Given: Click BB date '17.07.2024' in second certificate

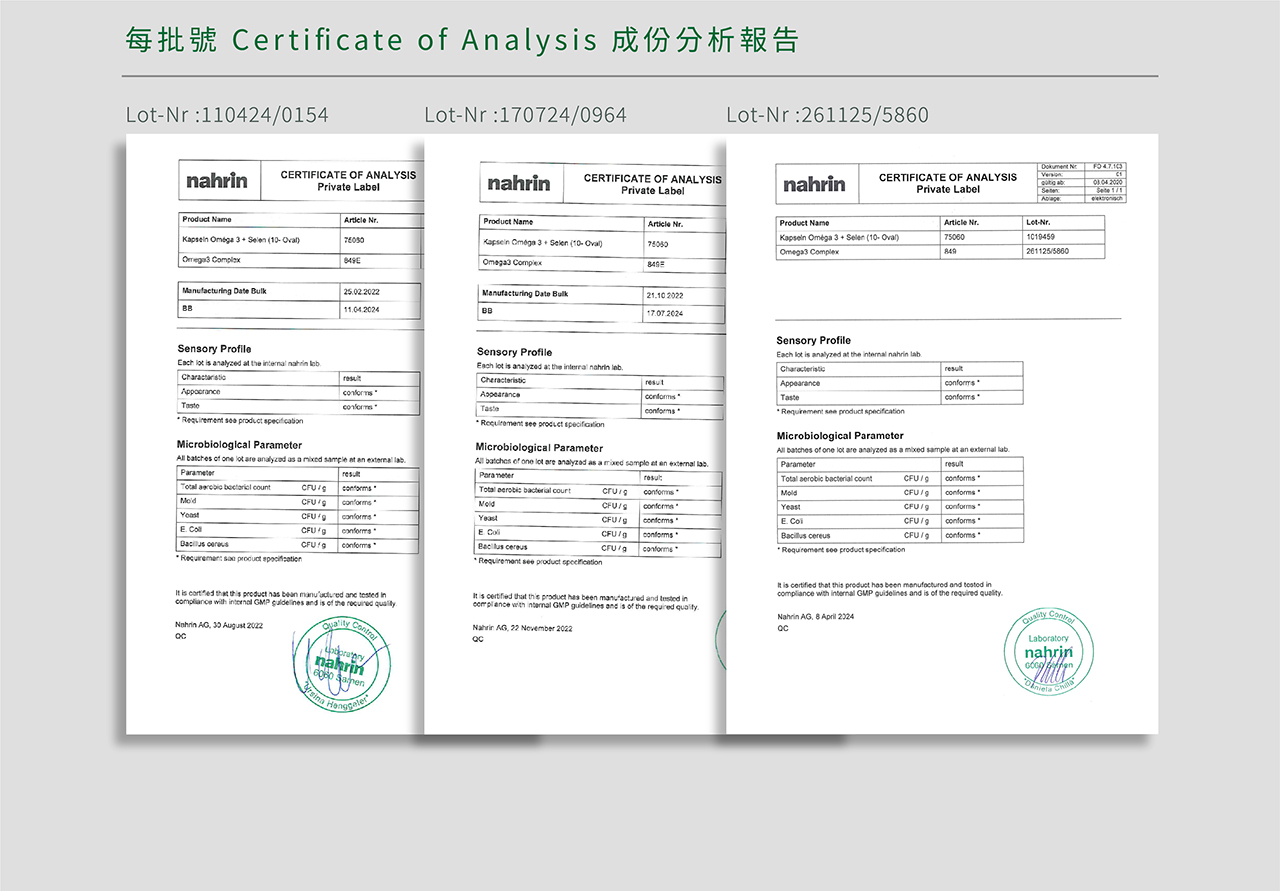Looking at the screenshot, I should pyautogui.click(x=665, y=314).
